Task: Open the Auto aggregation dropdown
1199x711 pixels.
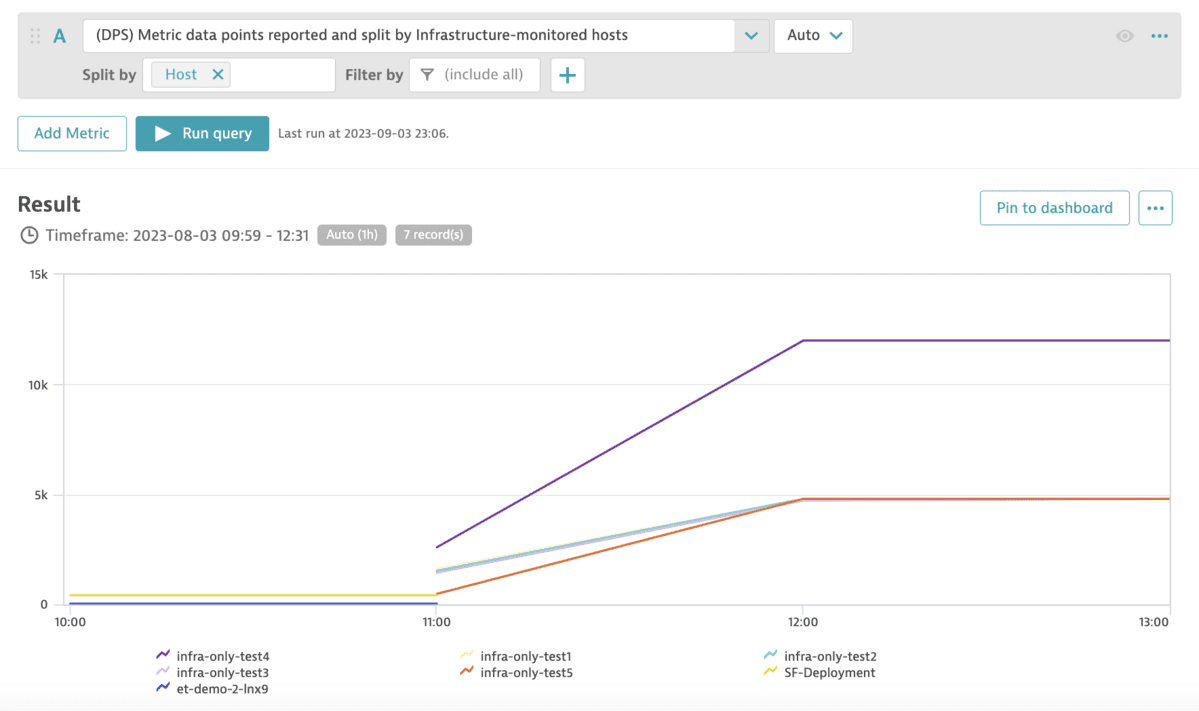Action: 812,35
